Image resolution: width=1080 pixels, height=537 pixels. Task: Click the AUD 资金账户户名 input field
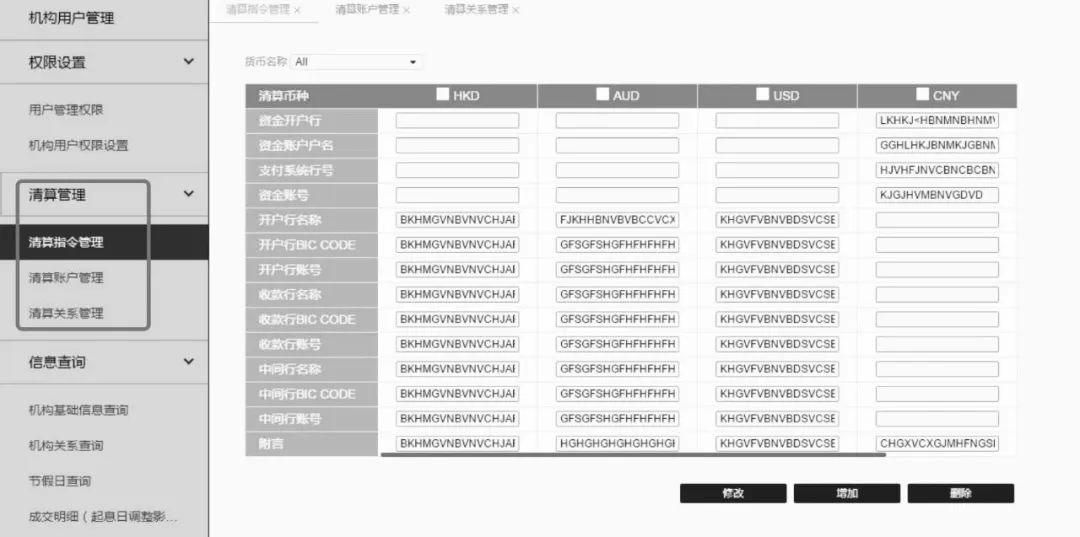(617, 145)
